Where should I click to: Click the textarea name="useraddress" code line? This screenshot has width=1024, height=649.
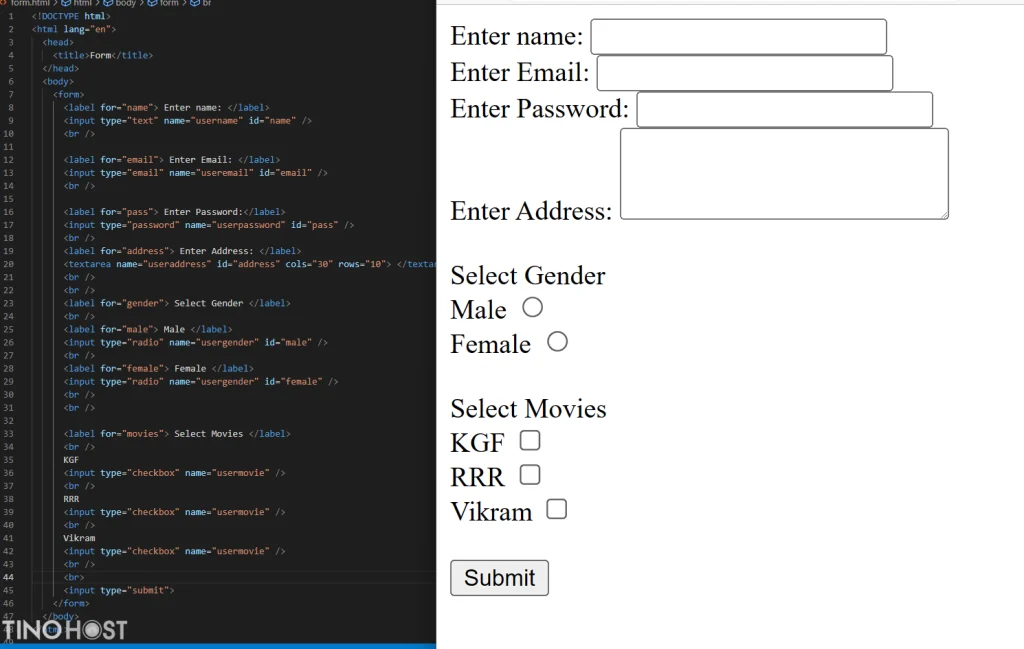[x=249, y=264]
